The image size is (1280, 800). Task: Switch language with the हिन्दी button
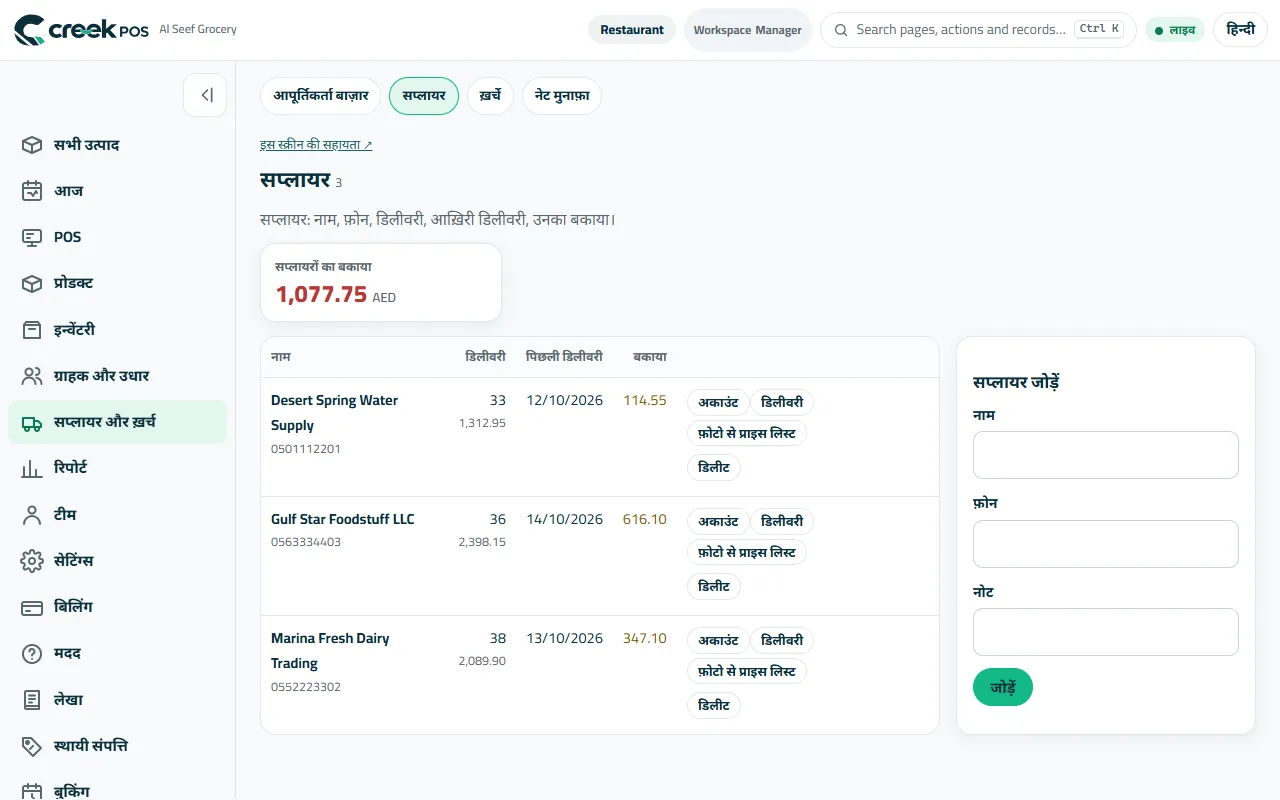pos(1240,30)
